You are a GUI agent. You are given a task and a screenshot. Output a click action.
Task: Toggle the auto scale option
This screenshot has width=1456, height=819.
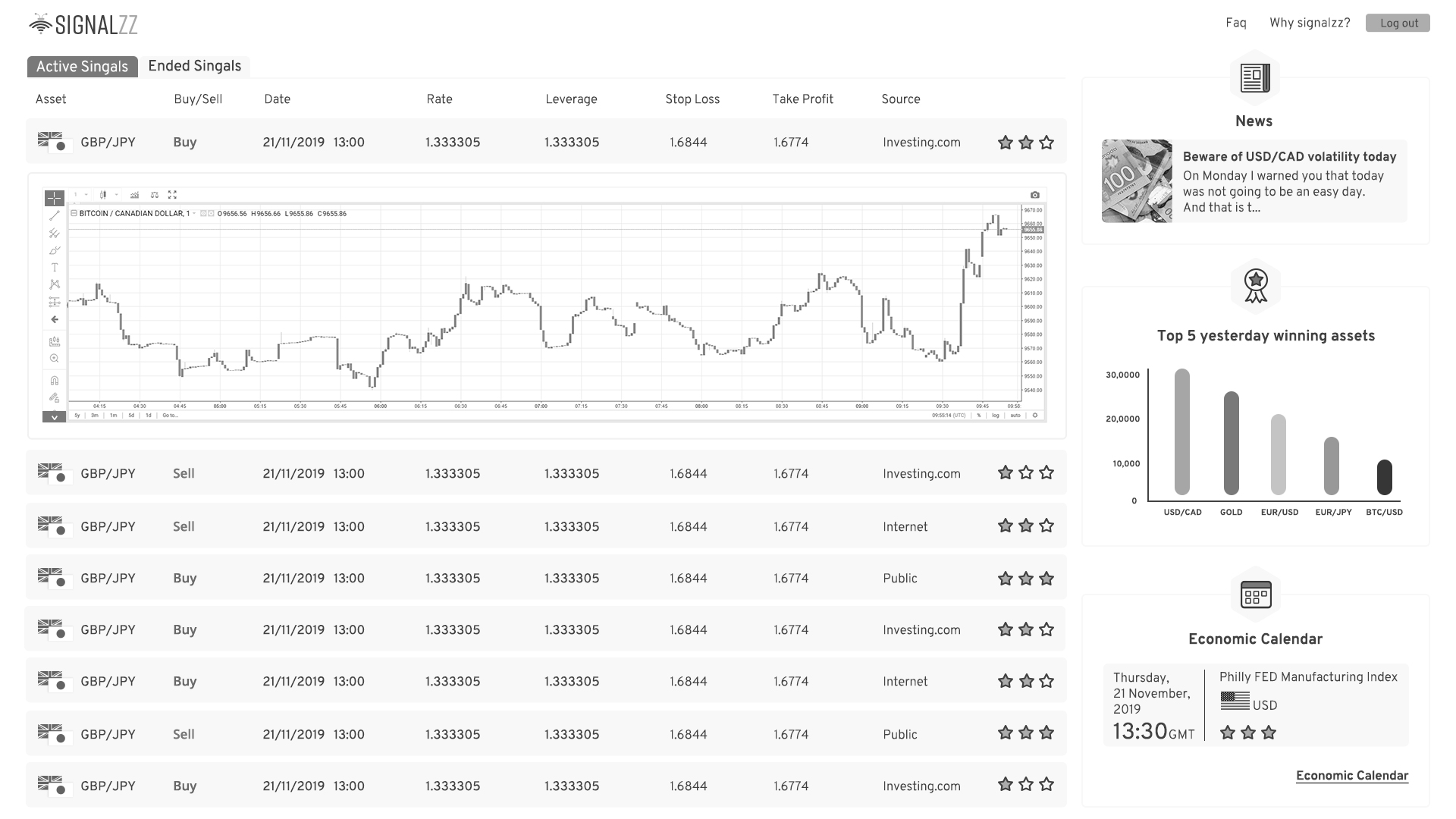pos(1015,416)
